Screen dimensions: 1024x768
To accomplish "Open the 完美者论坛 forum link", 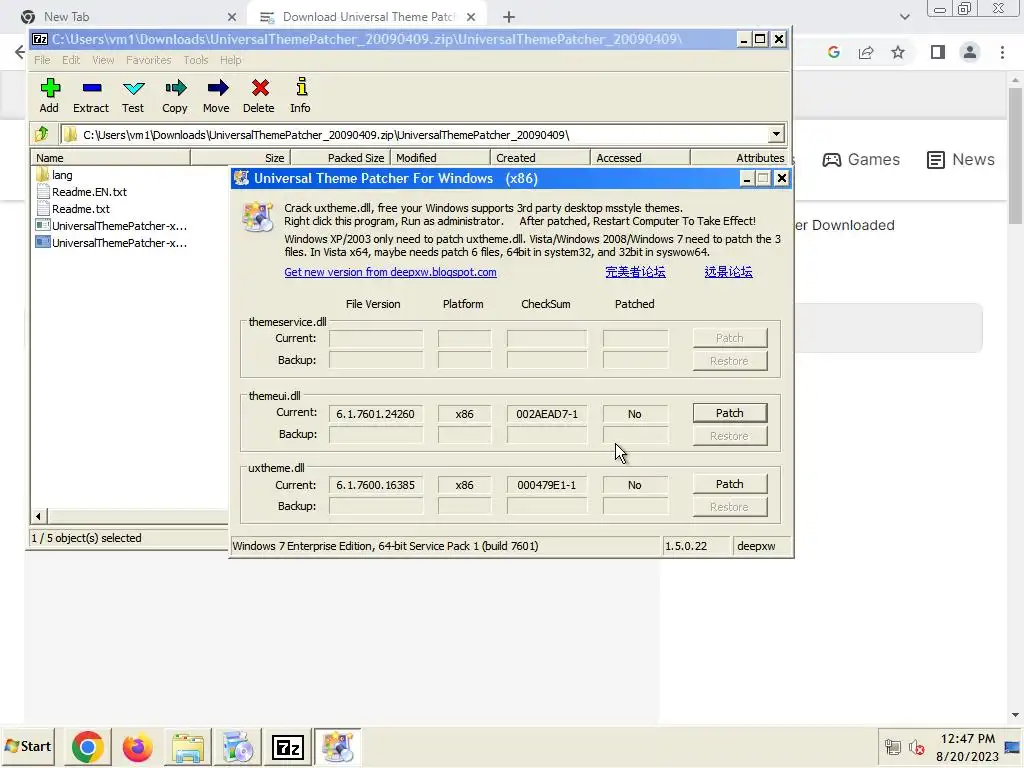I will click(635, 272).
